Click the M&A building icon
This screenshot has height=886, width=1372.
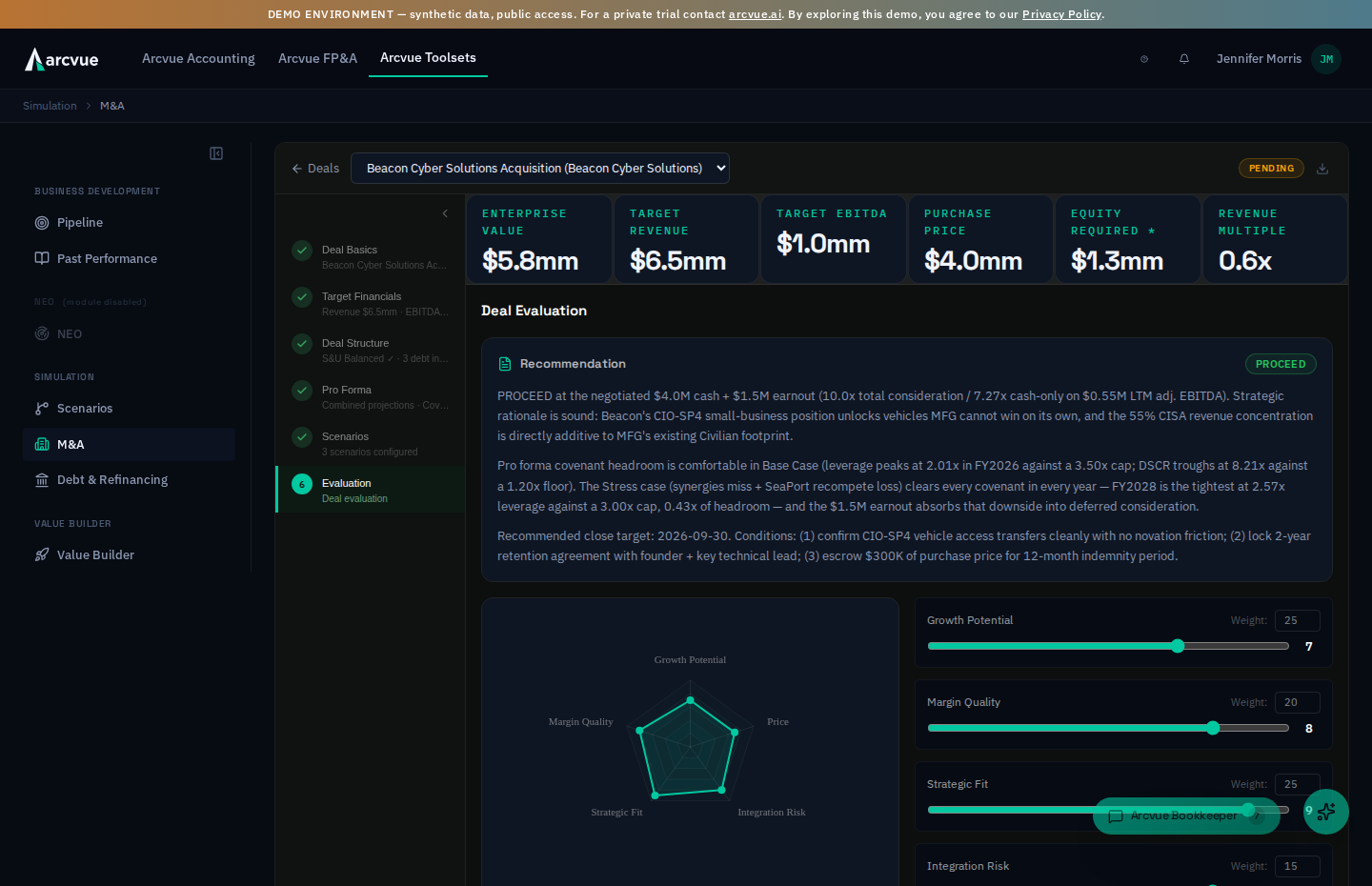click(42, 445)
